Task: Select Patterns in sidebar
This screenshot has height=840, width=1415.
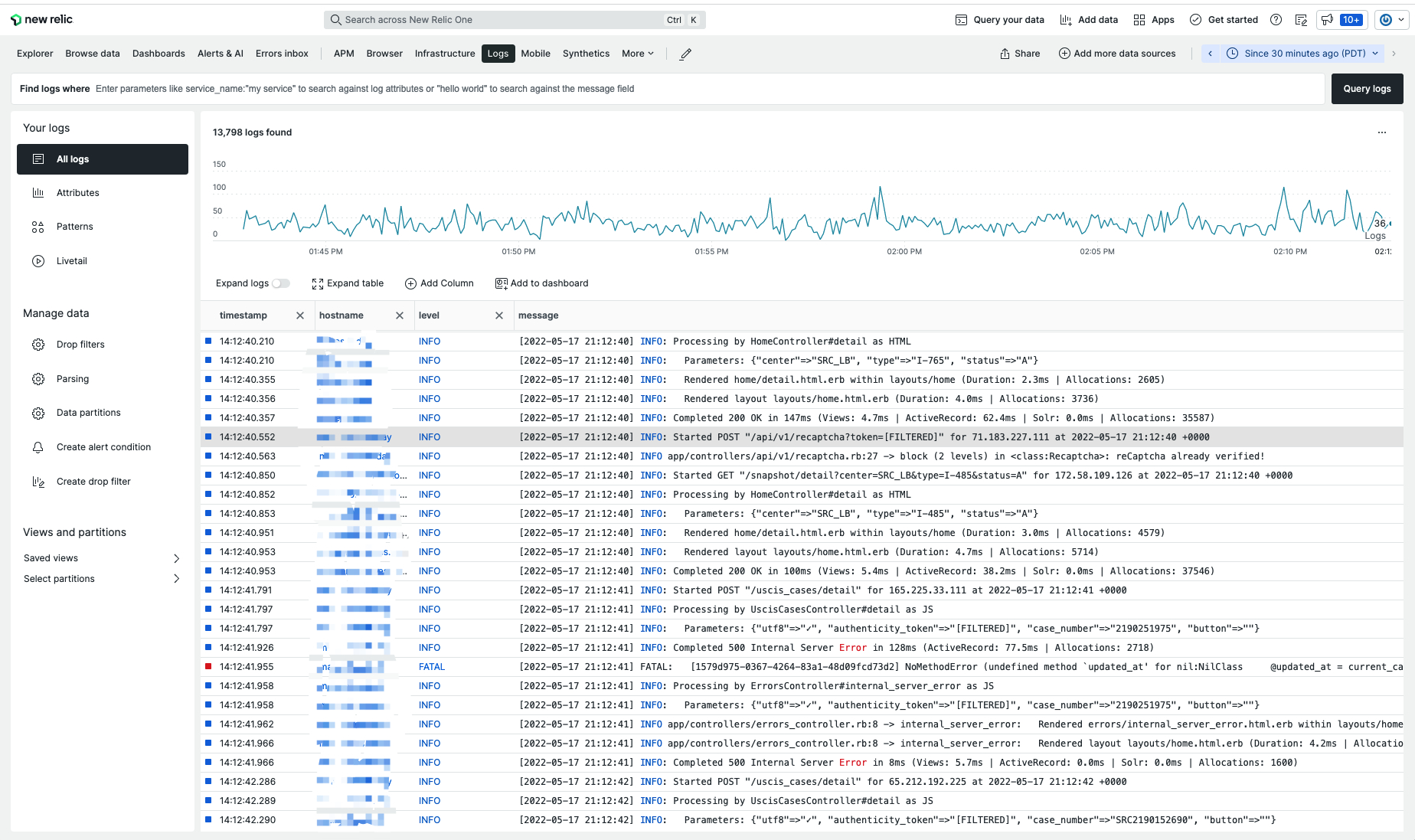Action: (x=103, y=227)
